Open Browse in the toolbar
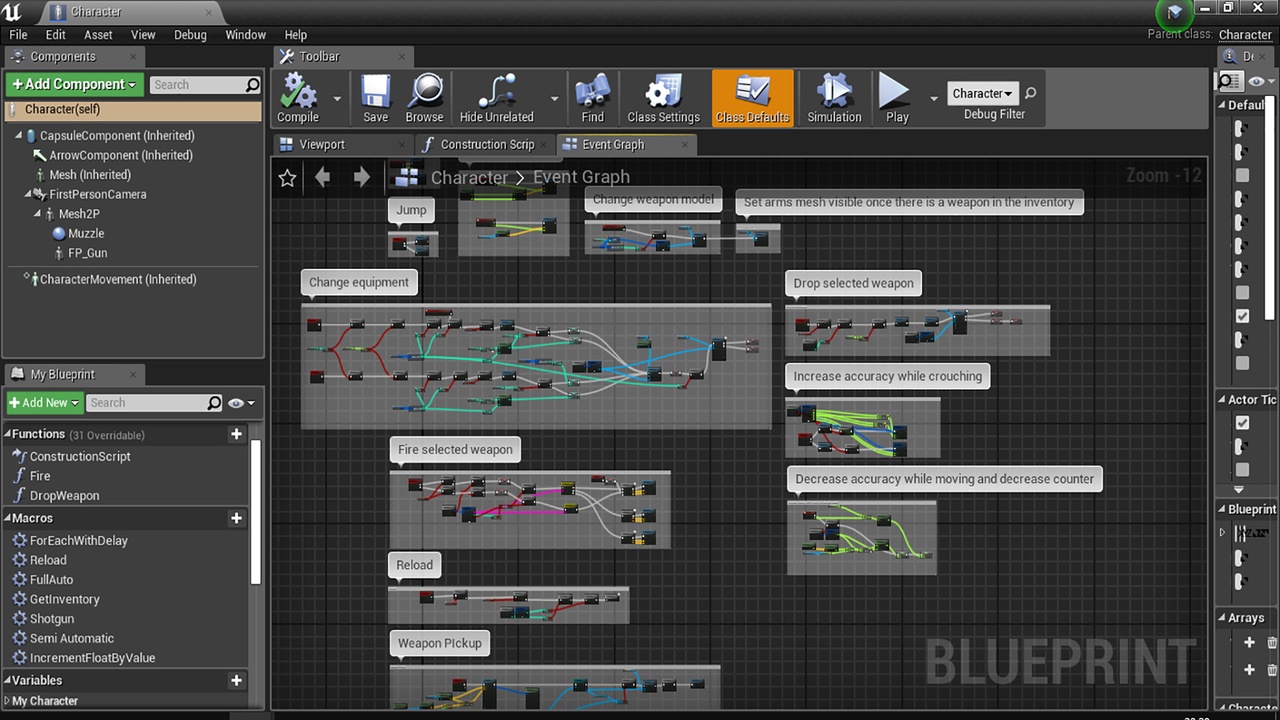This screenshot has height=720, width=1280. pos(424,93)
